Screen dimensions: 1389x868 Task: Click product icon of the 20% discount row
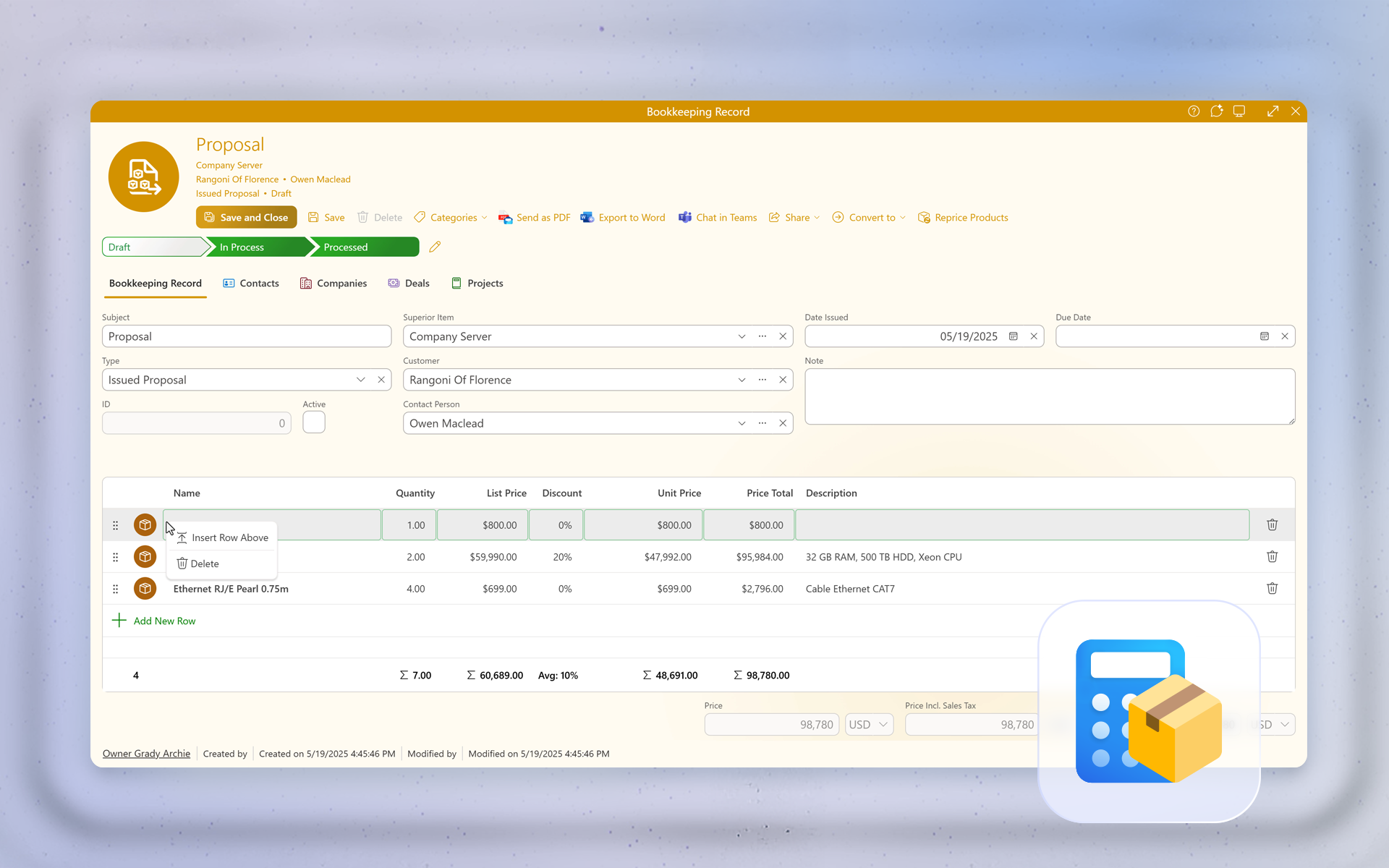pos(145,557)
